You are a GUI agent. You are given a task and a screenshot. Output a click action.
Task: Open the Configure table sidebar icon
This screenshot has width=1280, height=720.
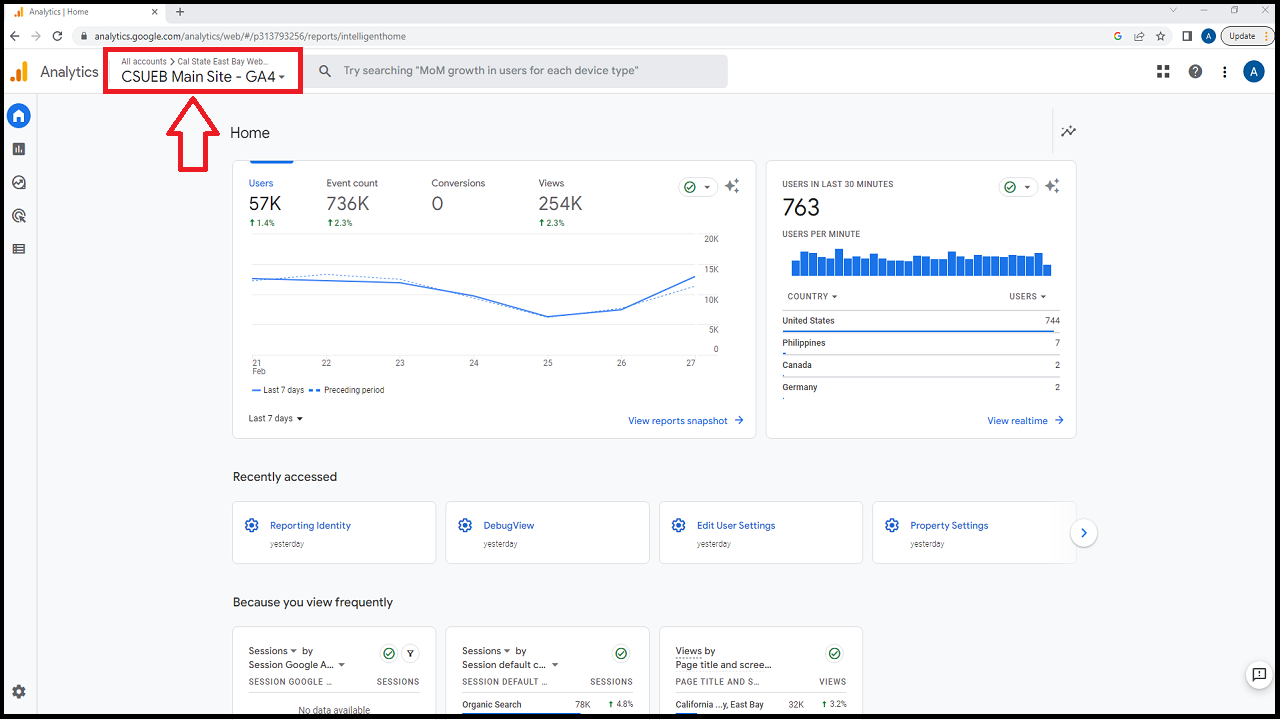(x=18, y=249)
